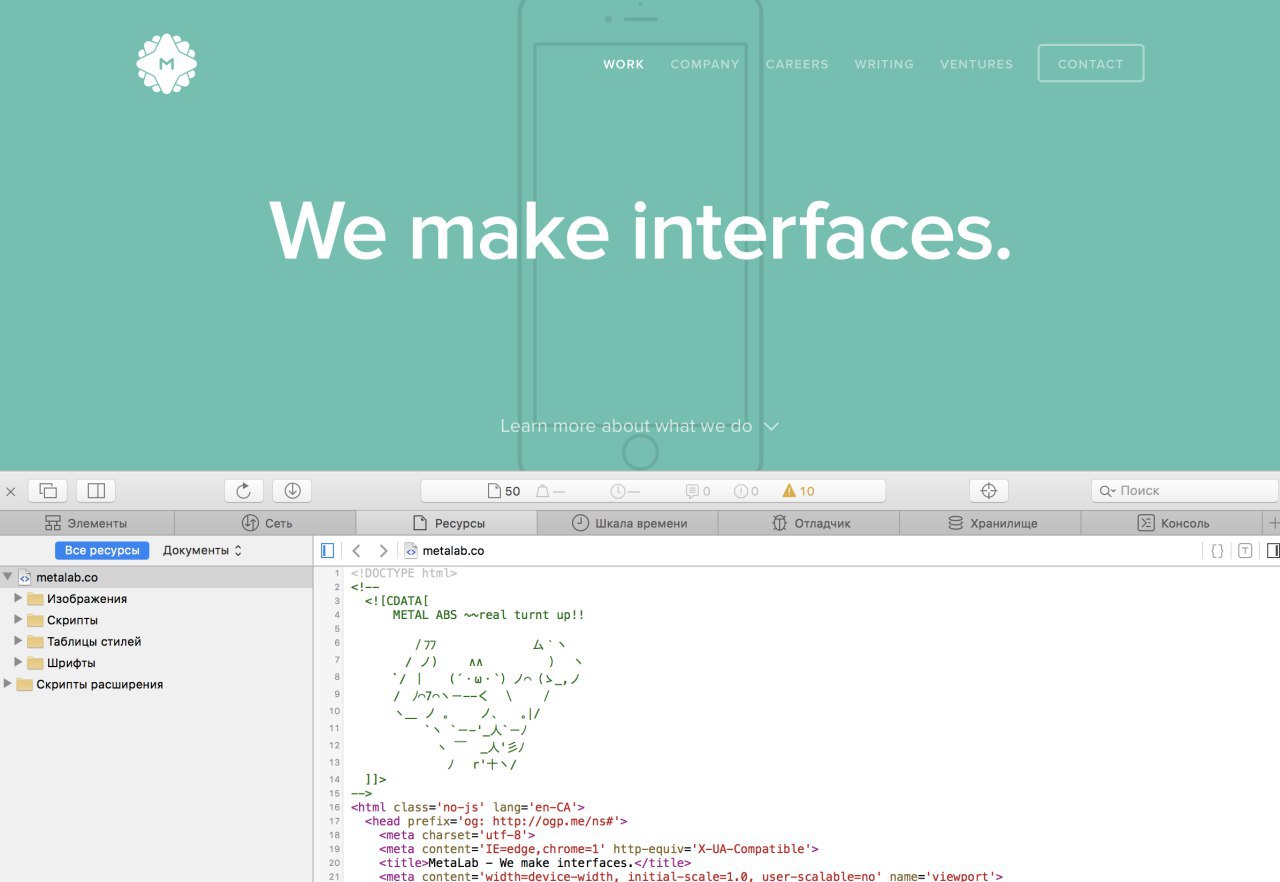The image size is (1280, 882).
Task: Click the title MetaLab source line
Action: pos(535,863)
